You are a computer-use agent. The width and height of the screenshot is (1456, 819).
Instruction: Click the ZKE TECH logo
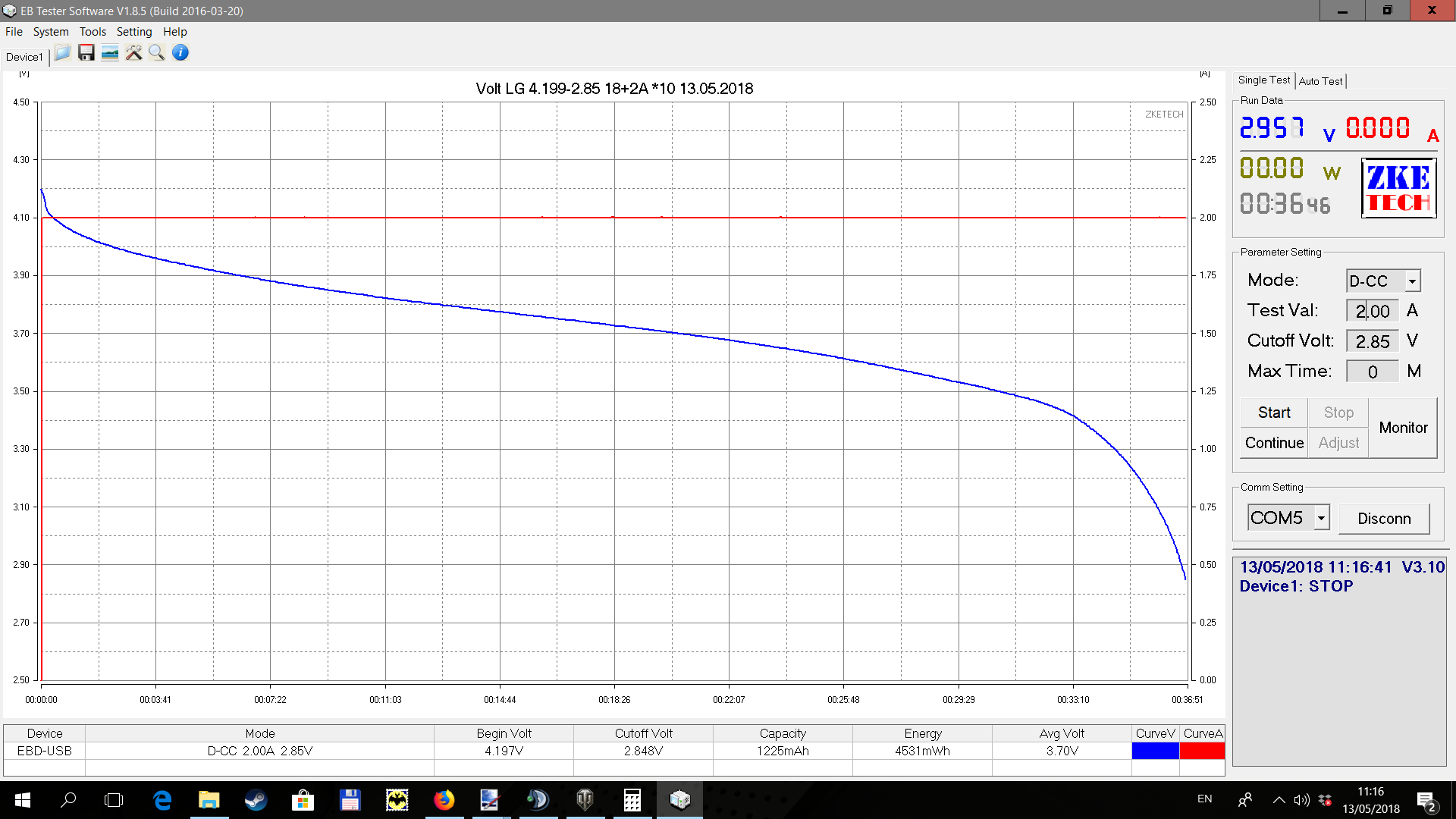[1398, 188]
